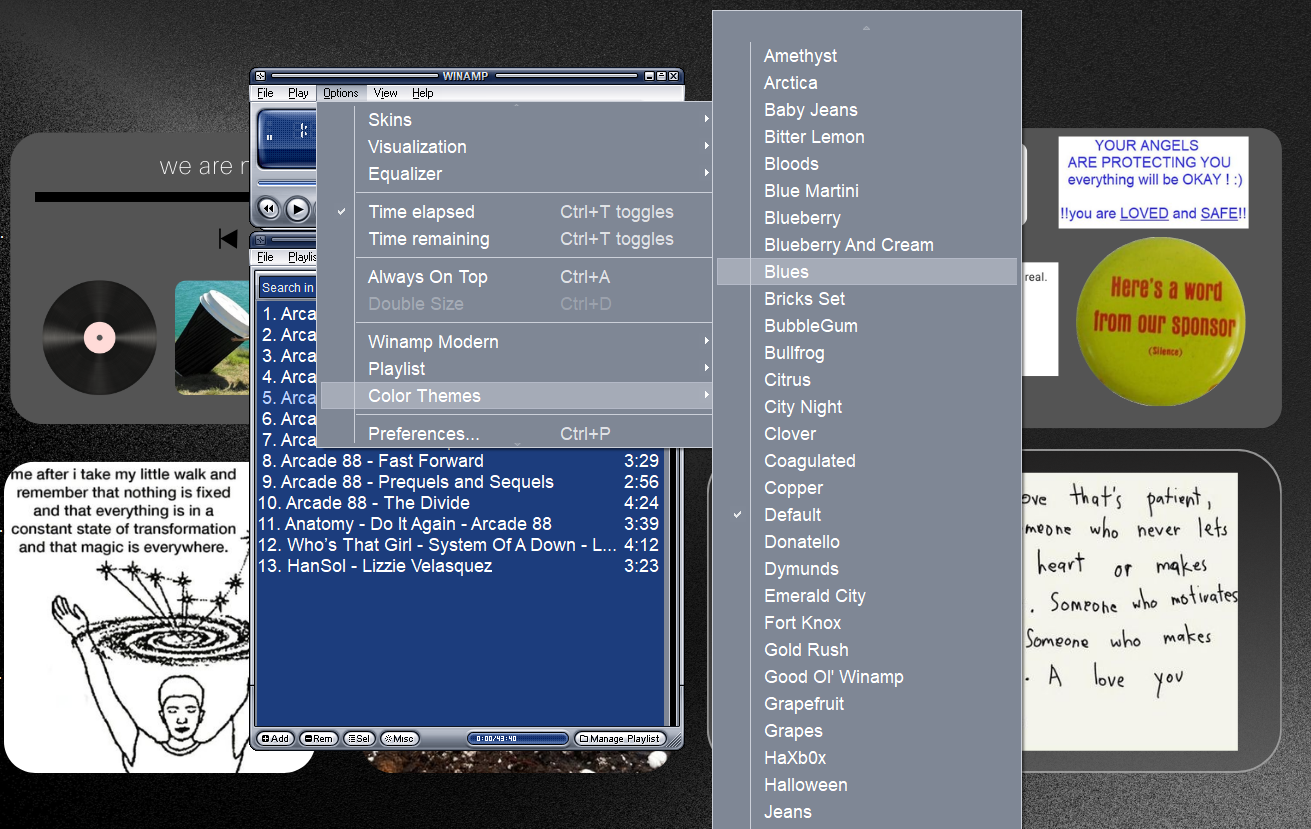Click the Sel button in the playlist editor
This screenshot has width=1311, height=829.
coord(359,739)
